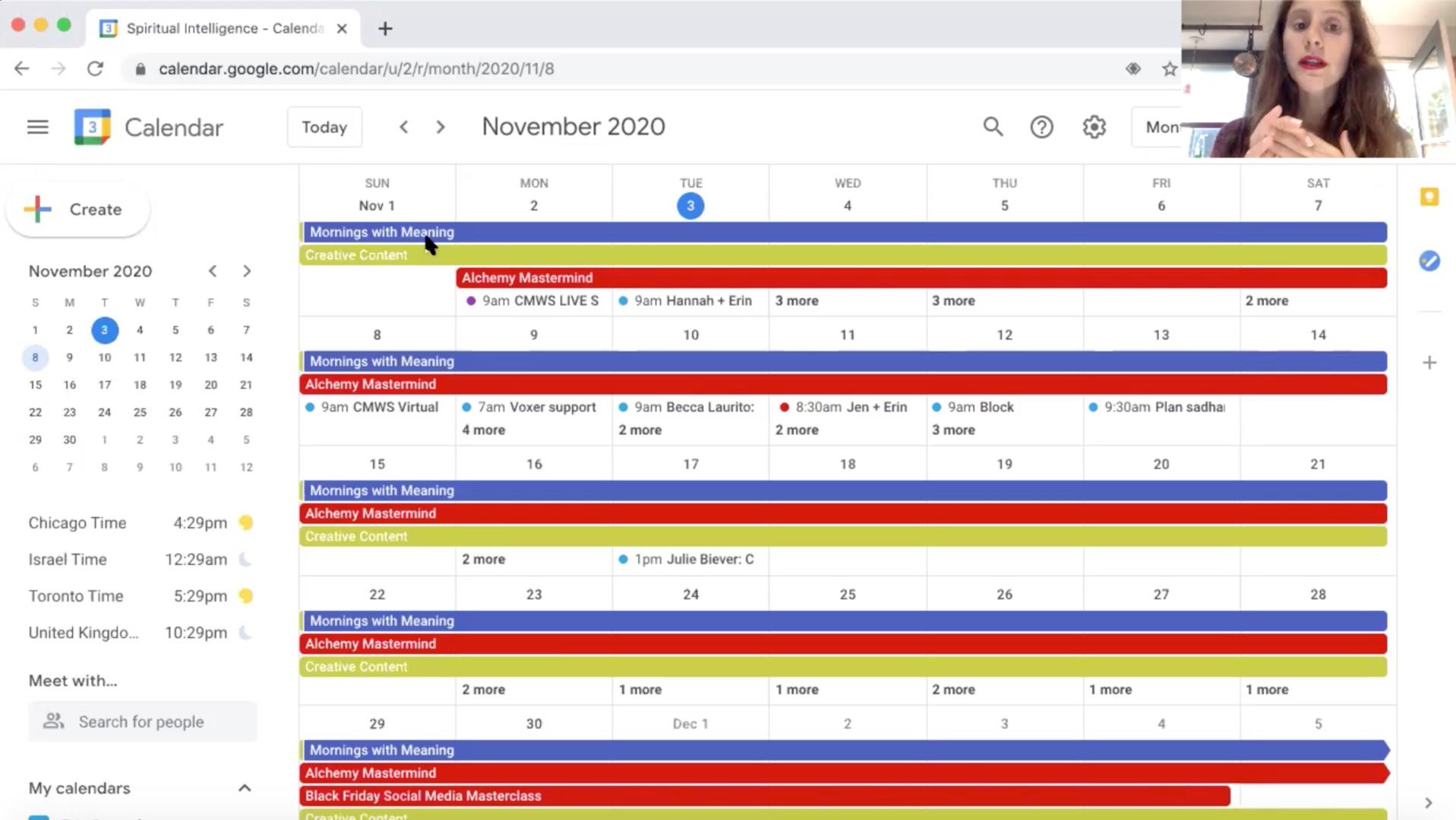Open Alchemy Mastermind bar in Nov 8 week
The height and width of the screenshot is (820, 1456).
[844, 384]
